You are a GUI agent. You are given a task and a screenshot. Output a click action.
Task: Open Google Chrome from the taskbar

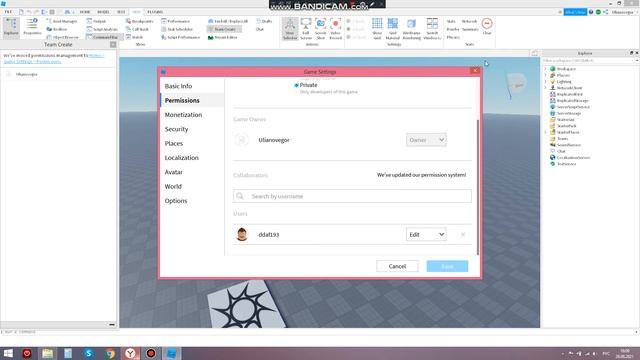click(109, 353)
